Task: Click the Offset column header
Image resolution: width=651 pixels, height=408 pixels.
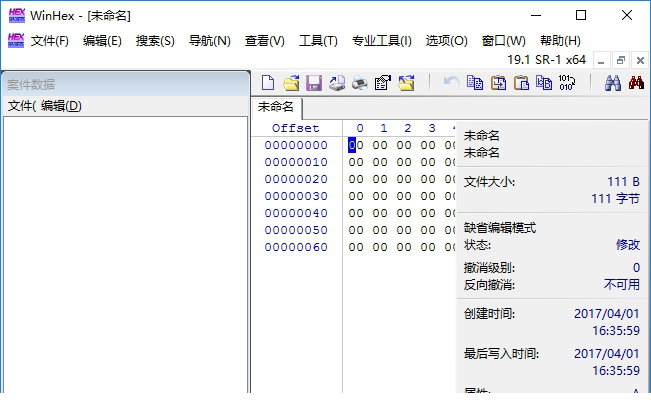Action: [296, 128]
